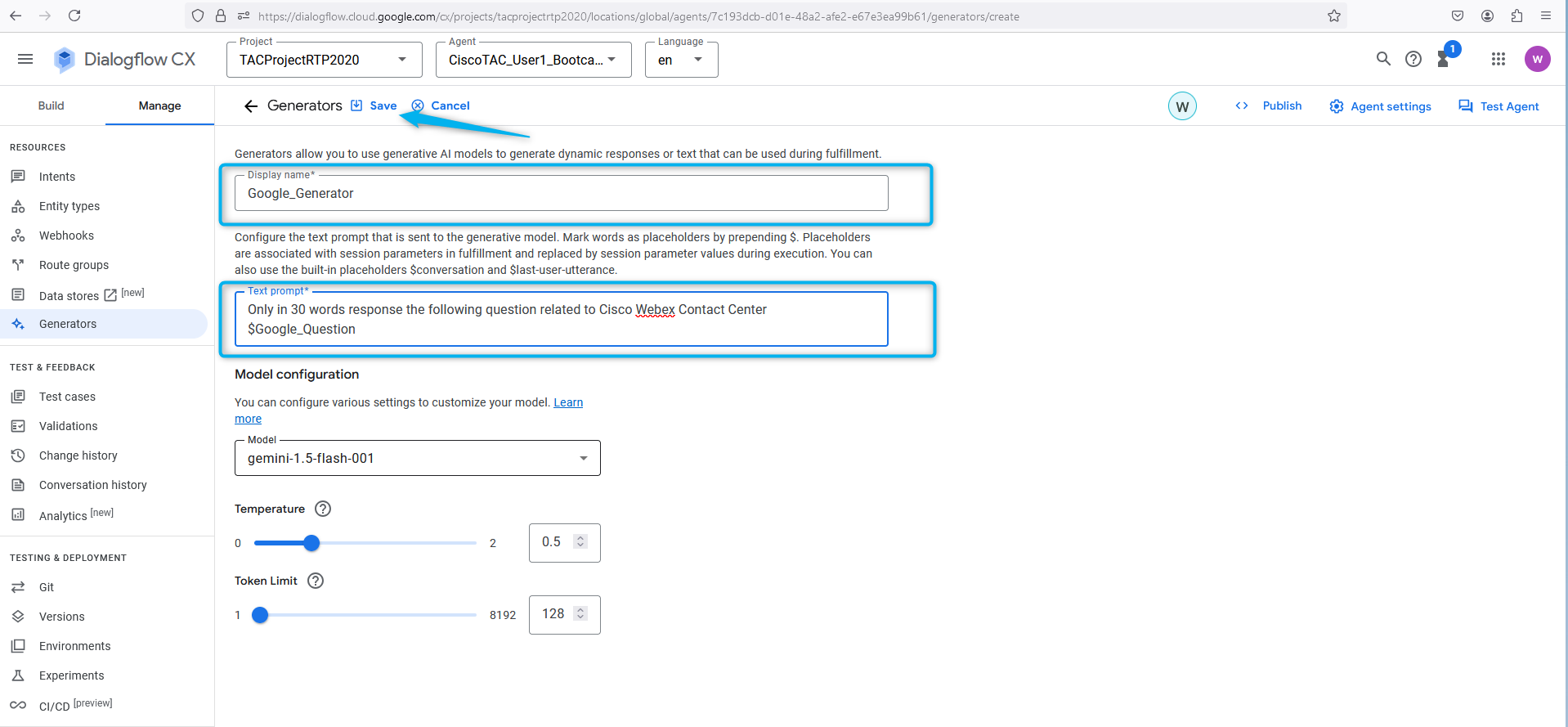This screenshot has height=727, width=1568.
Task: Expand the Language dropdown
Action: (x=681, y=60)
